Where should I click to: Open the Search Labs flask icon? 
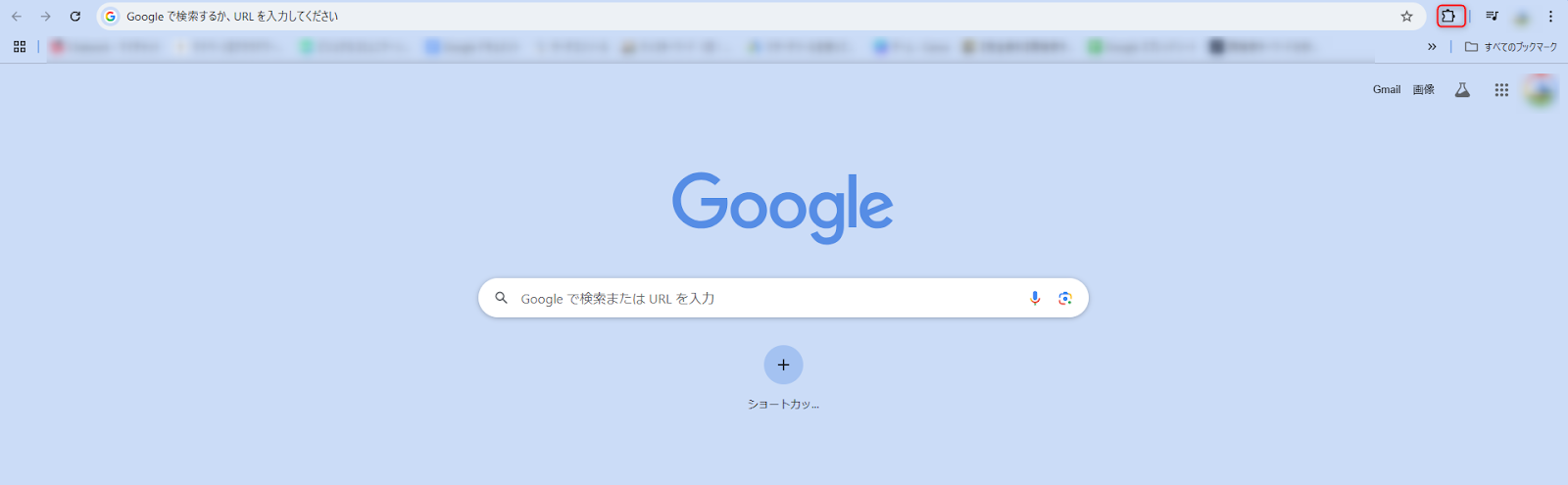[1462, 90]
